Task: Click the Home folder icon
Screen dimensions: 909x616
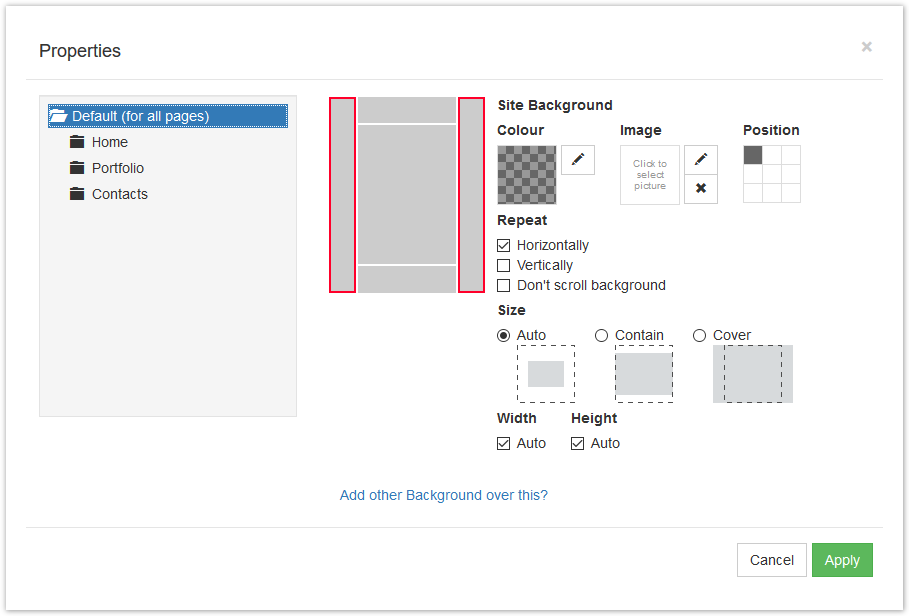Action: [x=77, y=142]
